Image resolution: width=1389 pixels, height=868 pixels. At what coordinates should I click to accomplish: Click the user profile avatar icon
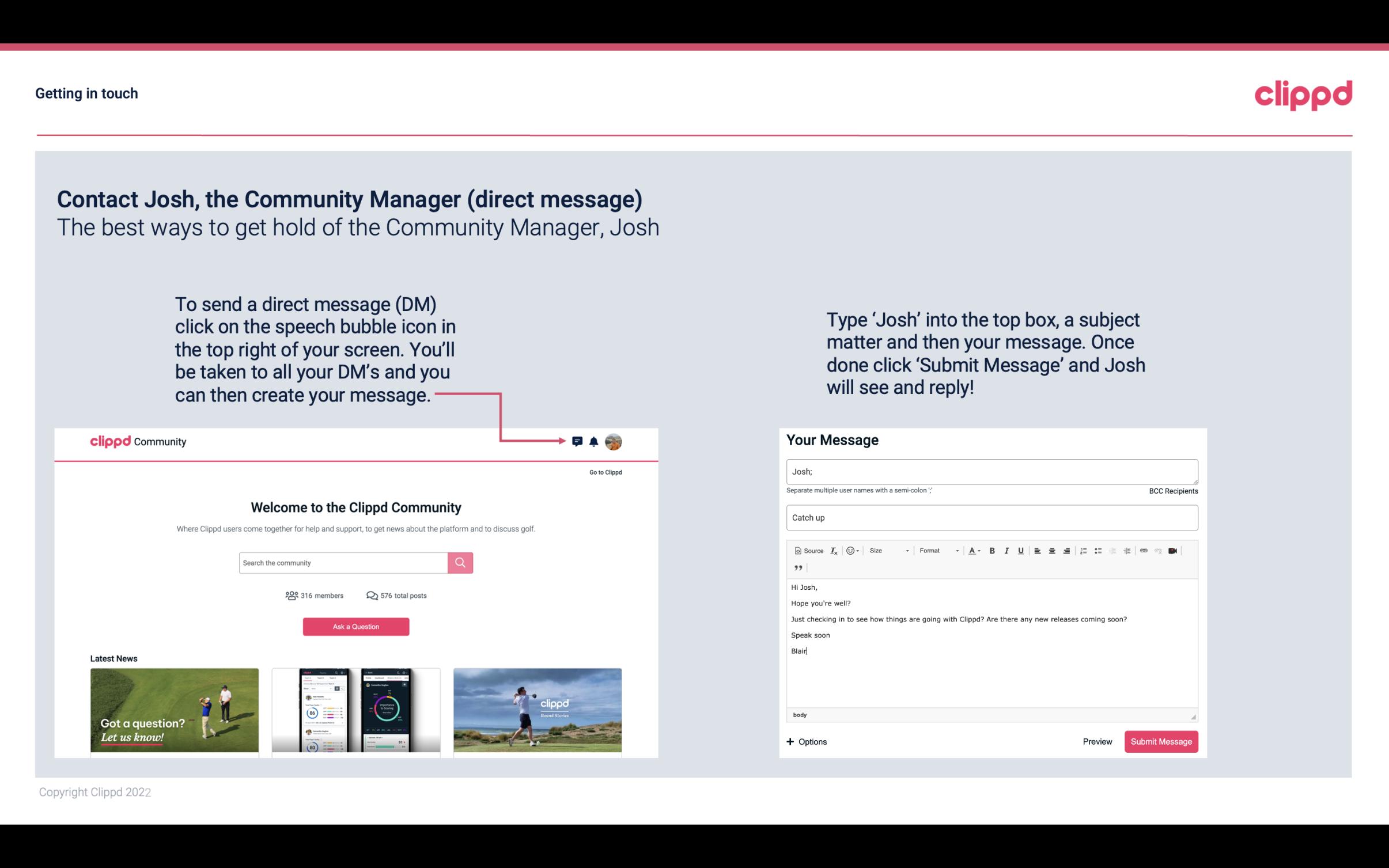tap(615, 441)
